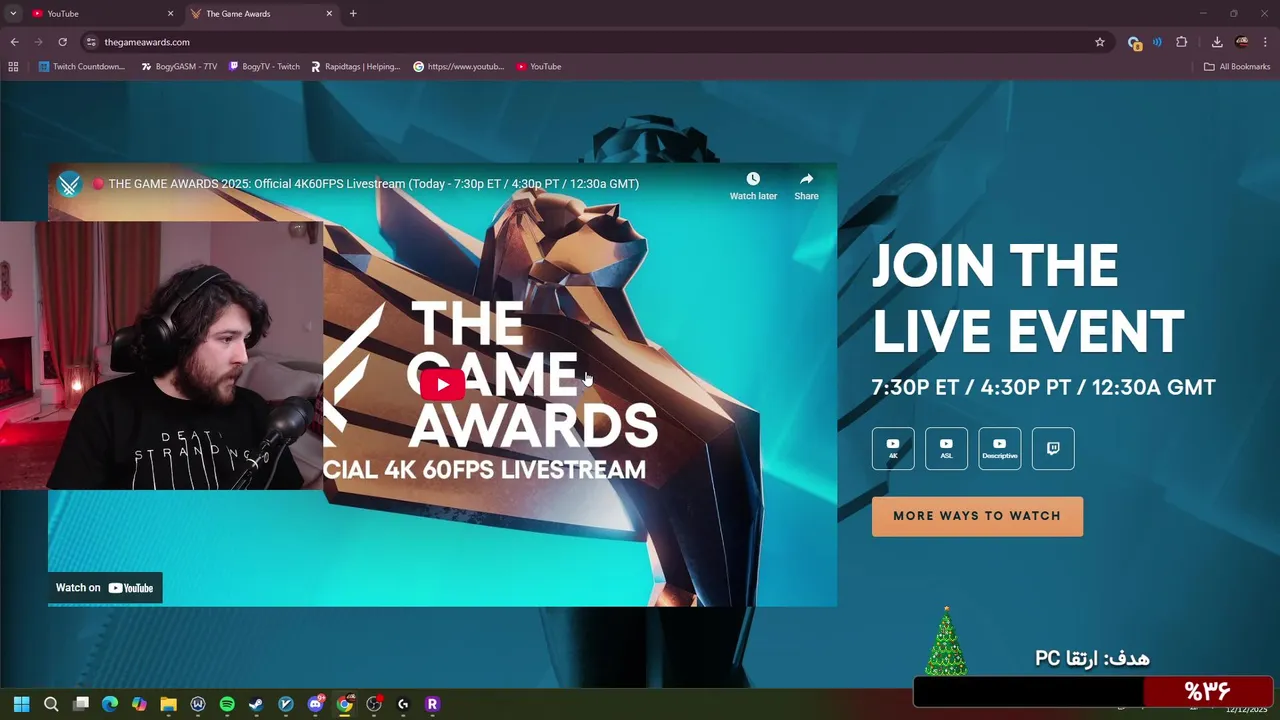Click the Share arrow on the video
The width and height of the screenshot is (1280, 720).
tap(806, 179)
